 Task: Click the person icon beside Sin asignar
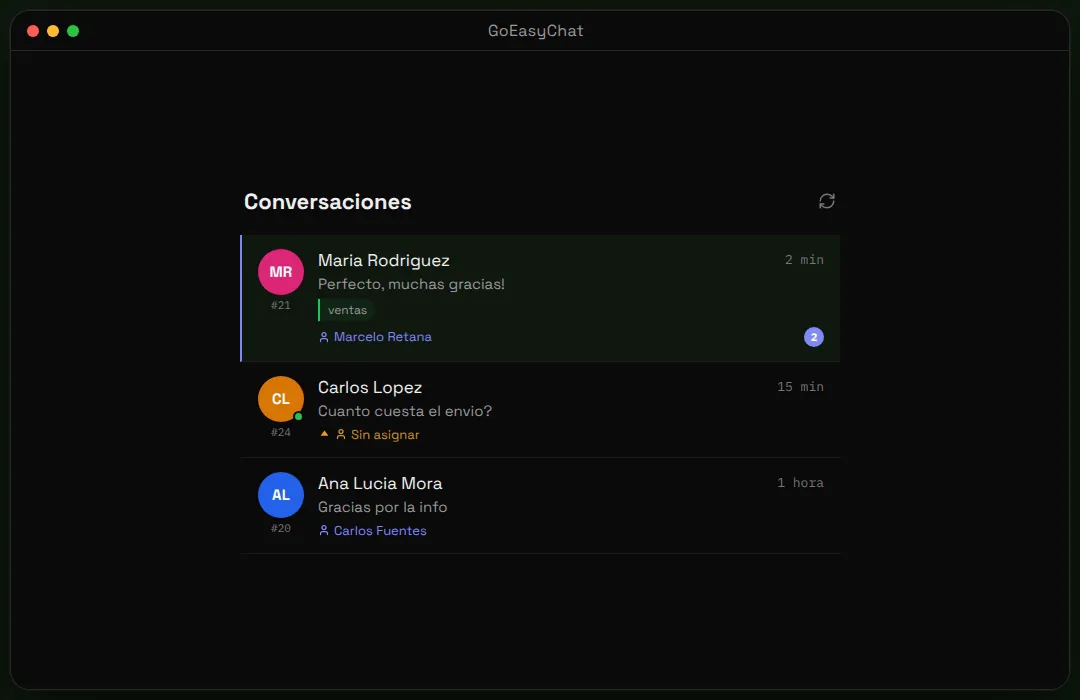(340, 435)
